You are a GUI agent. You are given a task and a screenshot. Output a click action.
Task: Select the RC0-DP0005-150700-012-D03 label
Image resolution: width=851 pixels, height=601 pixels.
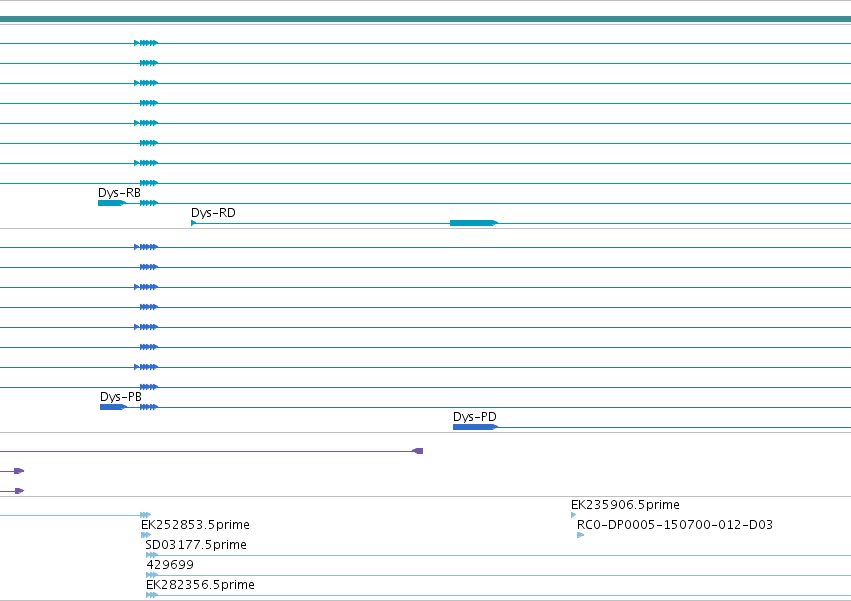(675, 524)
